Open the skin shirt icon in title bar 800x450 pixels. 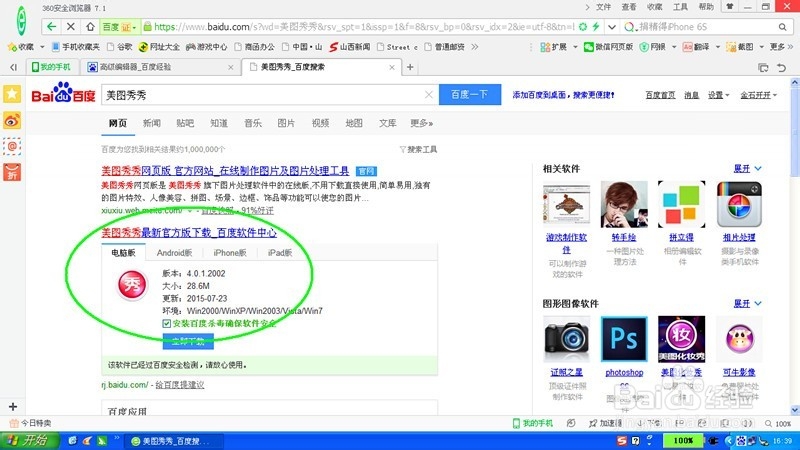(x=730, y=7)
